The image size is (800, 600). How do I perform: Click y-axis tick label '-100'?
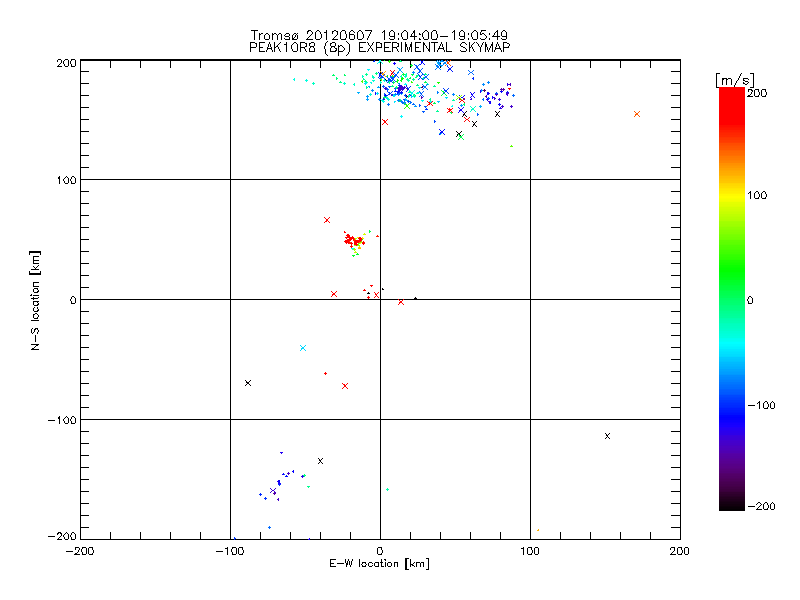[x=62, y=420]
